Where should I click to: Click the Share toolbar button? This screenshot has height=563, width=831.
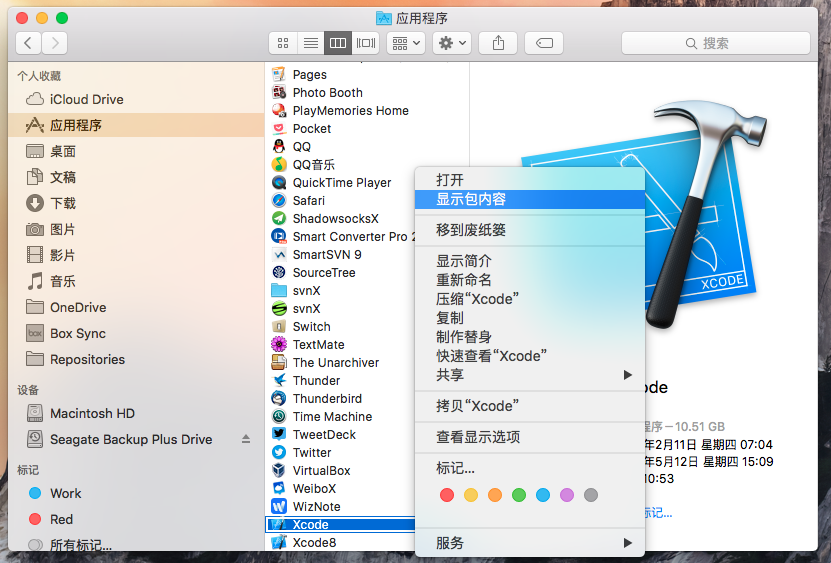(498, 43)
